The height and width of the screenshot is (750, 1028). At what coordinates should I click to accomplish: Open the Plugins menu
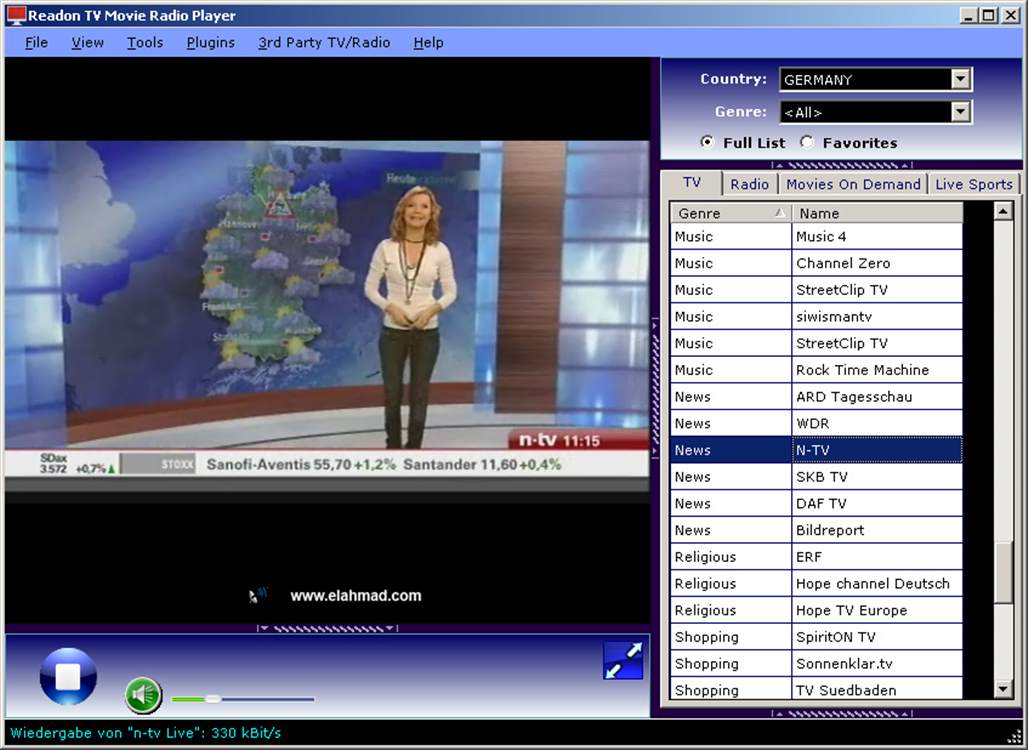[210, 43]
